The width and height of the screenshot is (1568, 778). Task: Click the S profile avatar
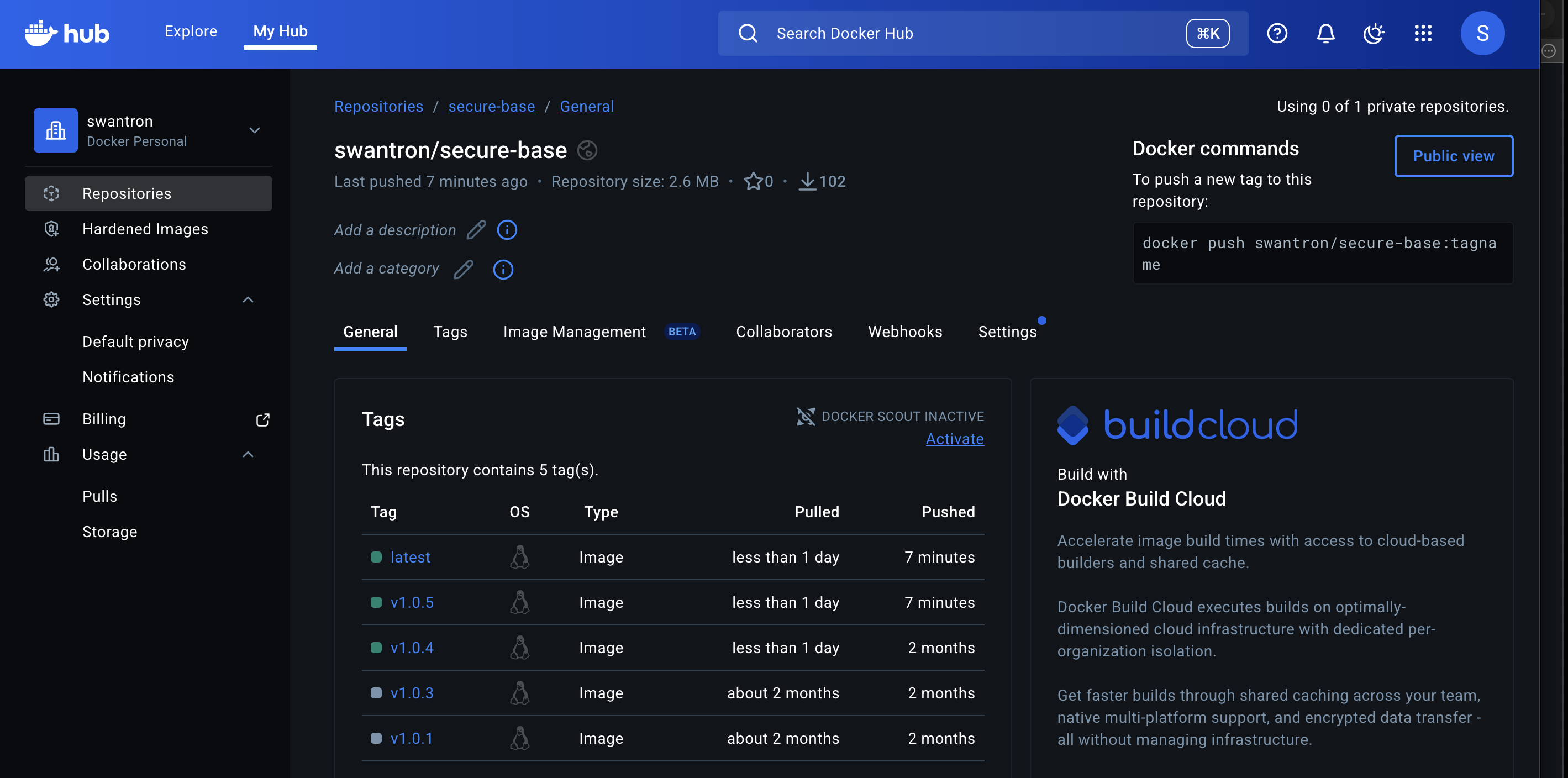[1483, 33]
